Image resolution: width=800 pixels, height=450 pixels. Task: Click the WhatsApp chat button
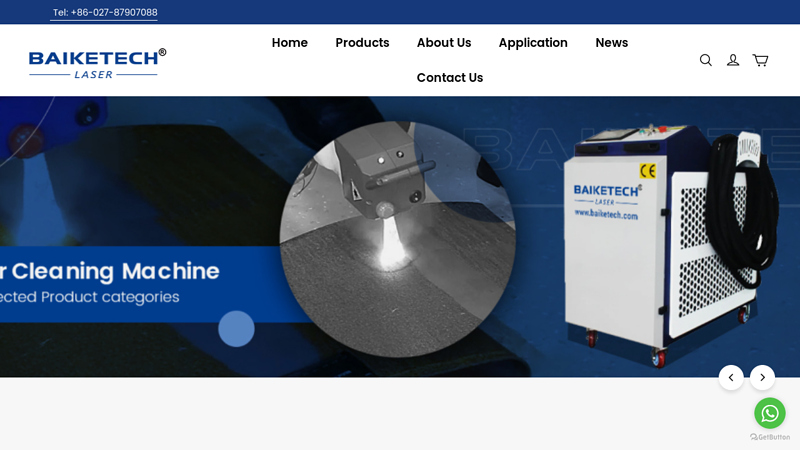[x=770, y=413]
